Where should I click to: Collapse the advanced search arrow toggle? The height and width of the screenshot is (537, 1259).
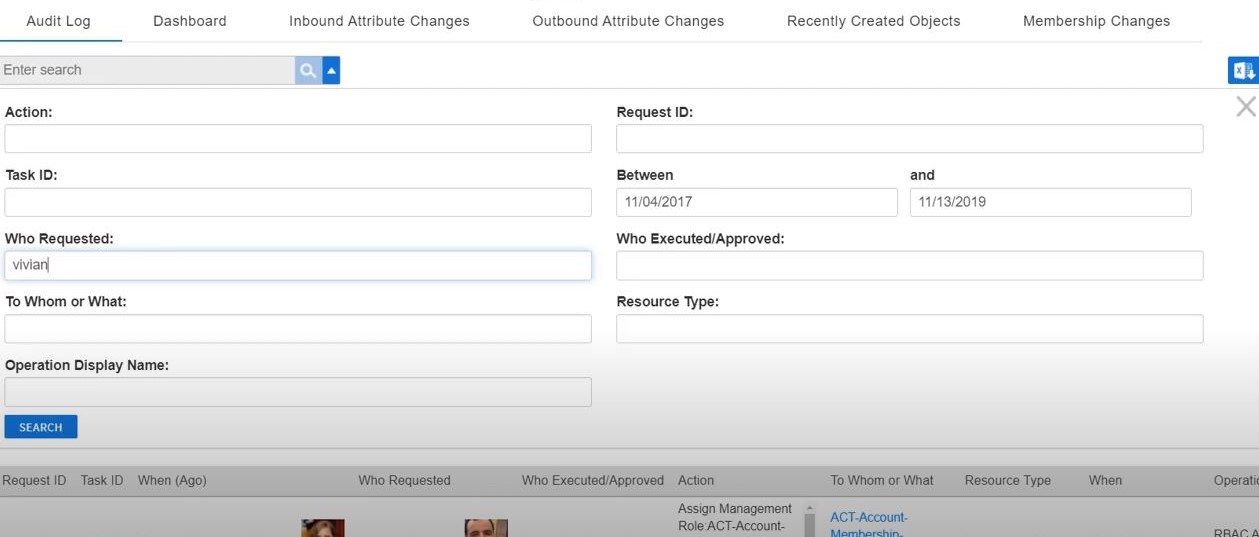click(x=332, y=70)
